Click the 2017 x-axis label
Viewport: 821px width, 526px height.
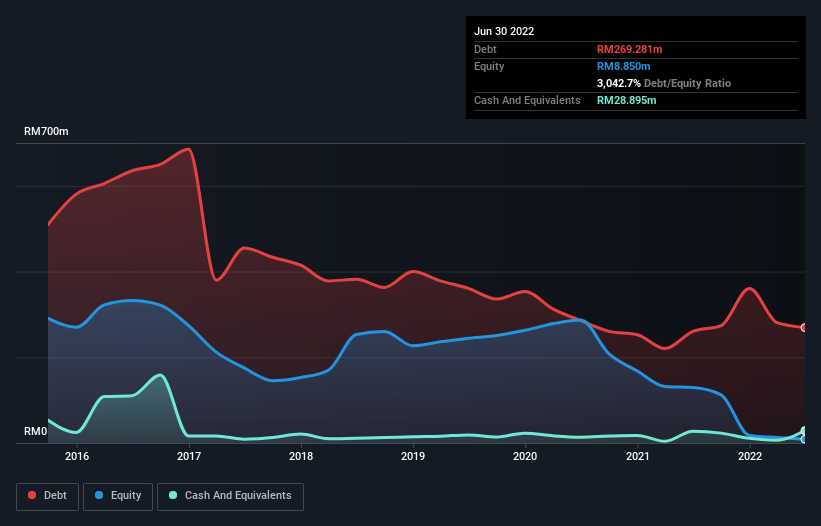(189, 456)
